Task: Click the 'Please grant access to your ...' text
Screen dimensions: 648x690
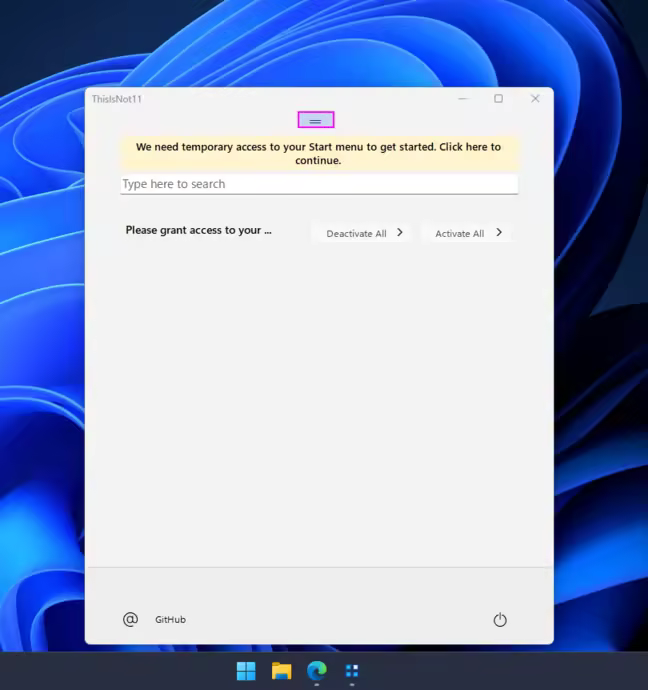Action: tap(198, 230)
